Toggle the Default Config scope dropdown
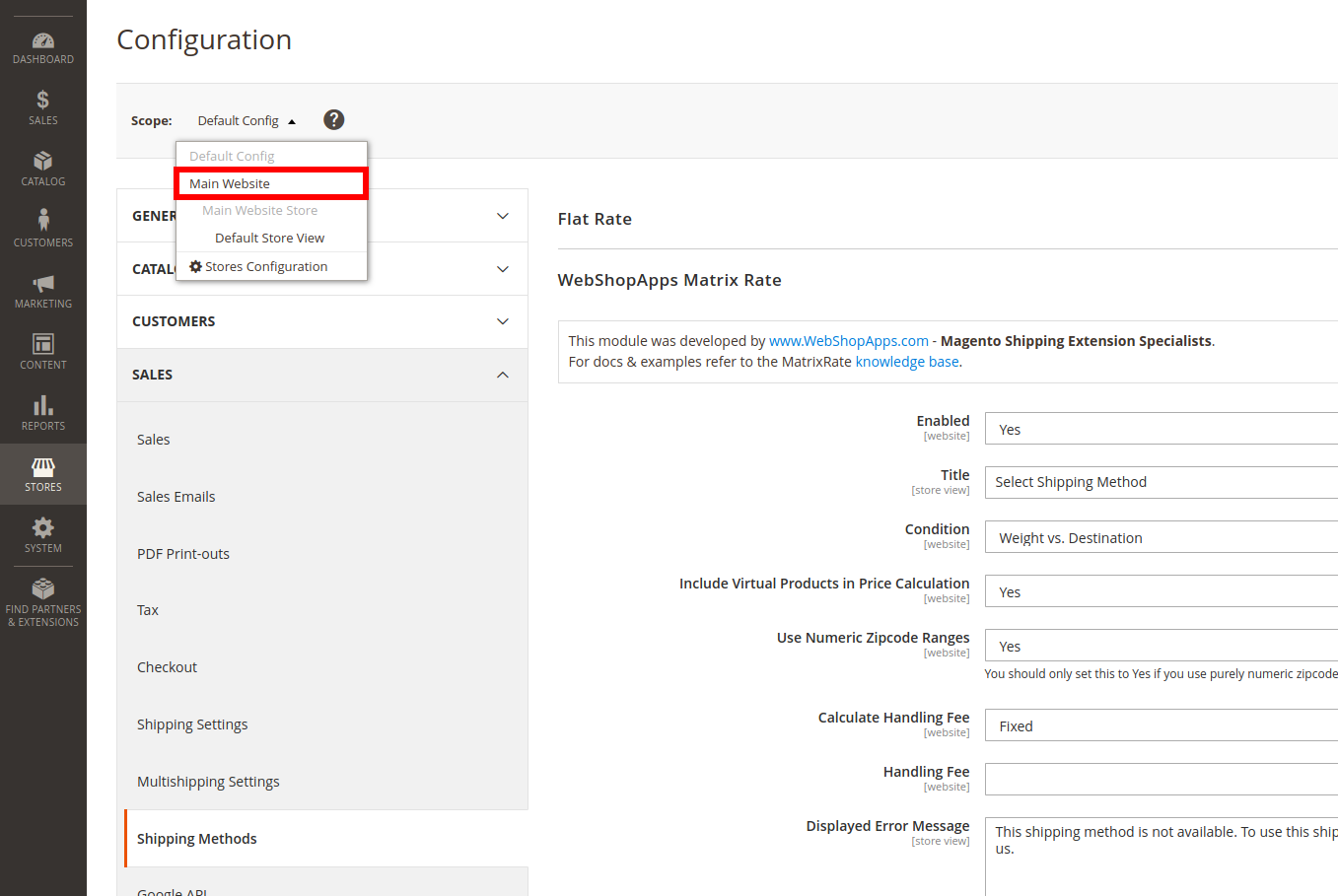 (246, 120)
